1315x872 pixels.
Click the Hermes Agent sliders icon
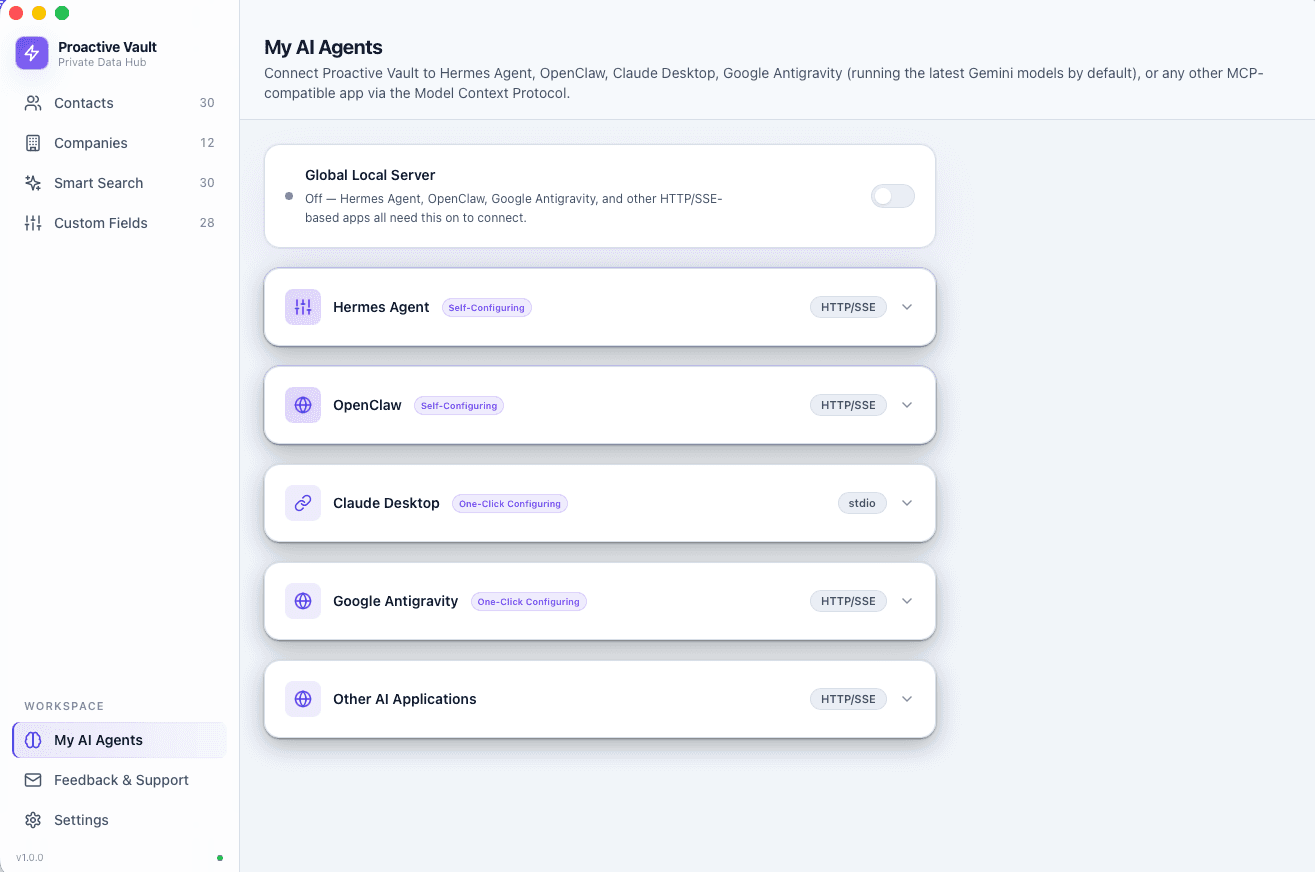click(303, 307)
